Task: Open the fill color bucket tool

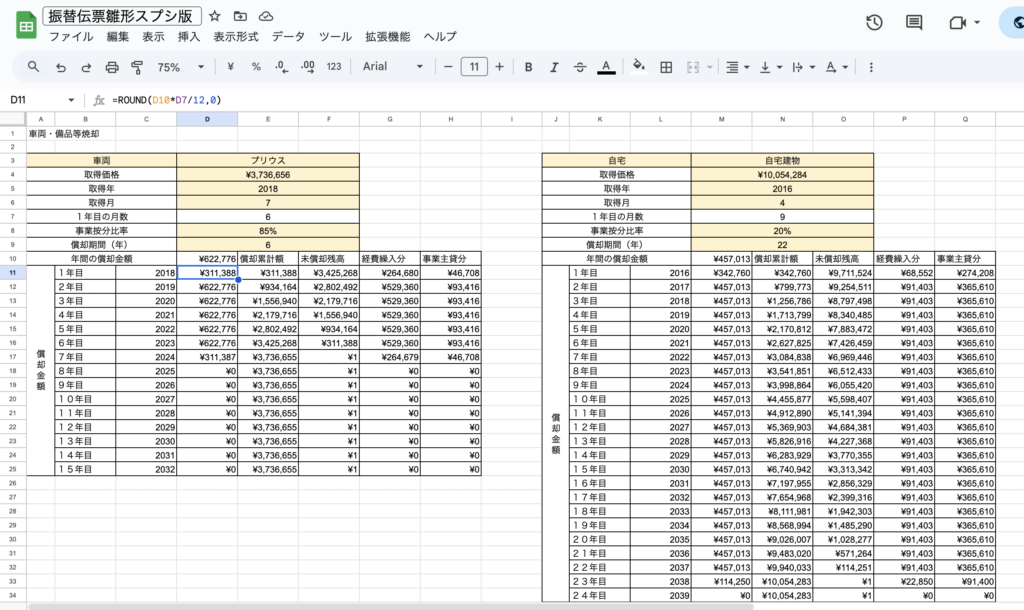Action: 639,67
